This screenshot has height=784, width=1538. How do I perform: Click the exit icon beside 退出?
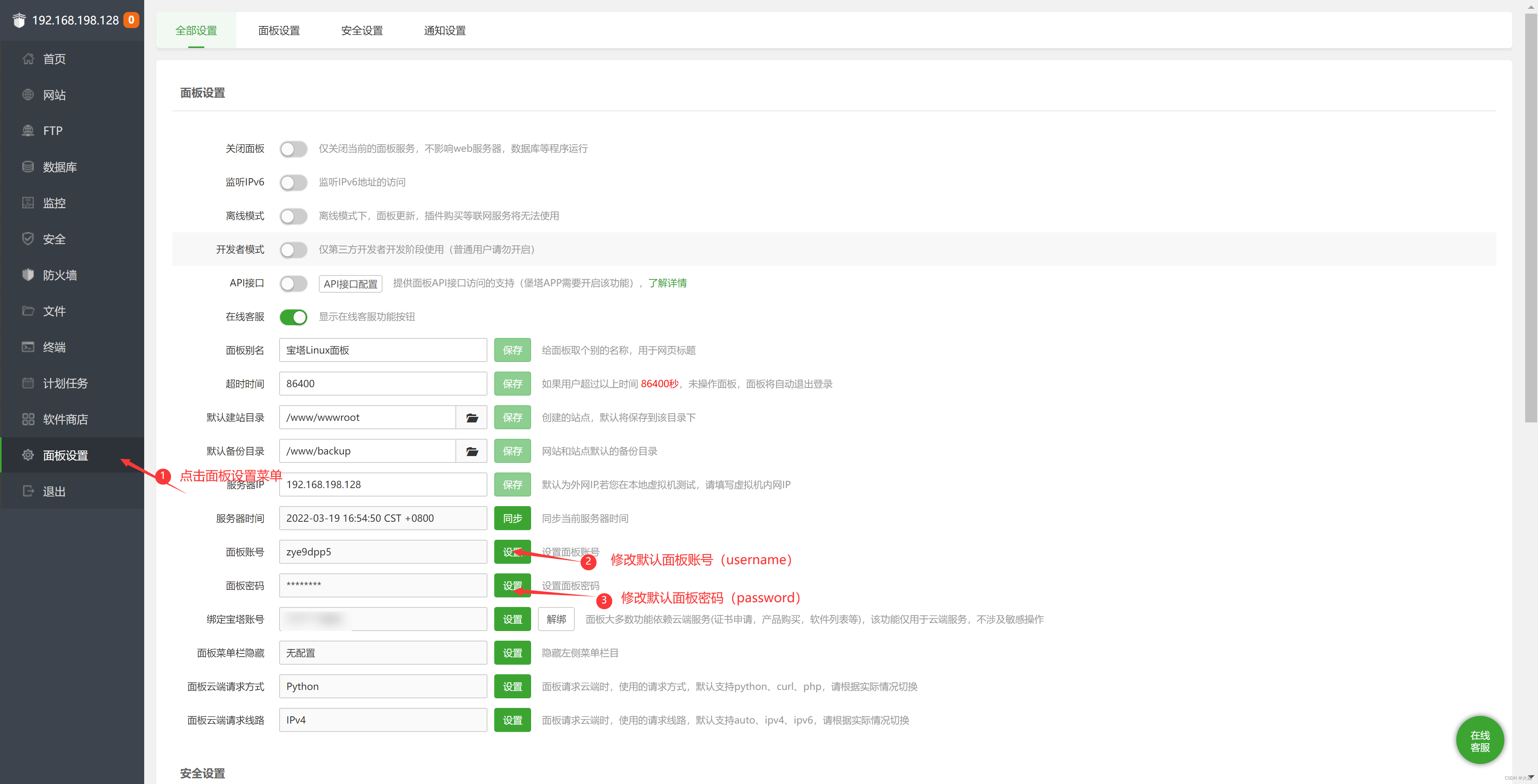coord(28,491)
